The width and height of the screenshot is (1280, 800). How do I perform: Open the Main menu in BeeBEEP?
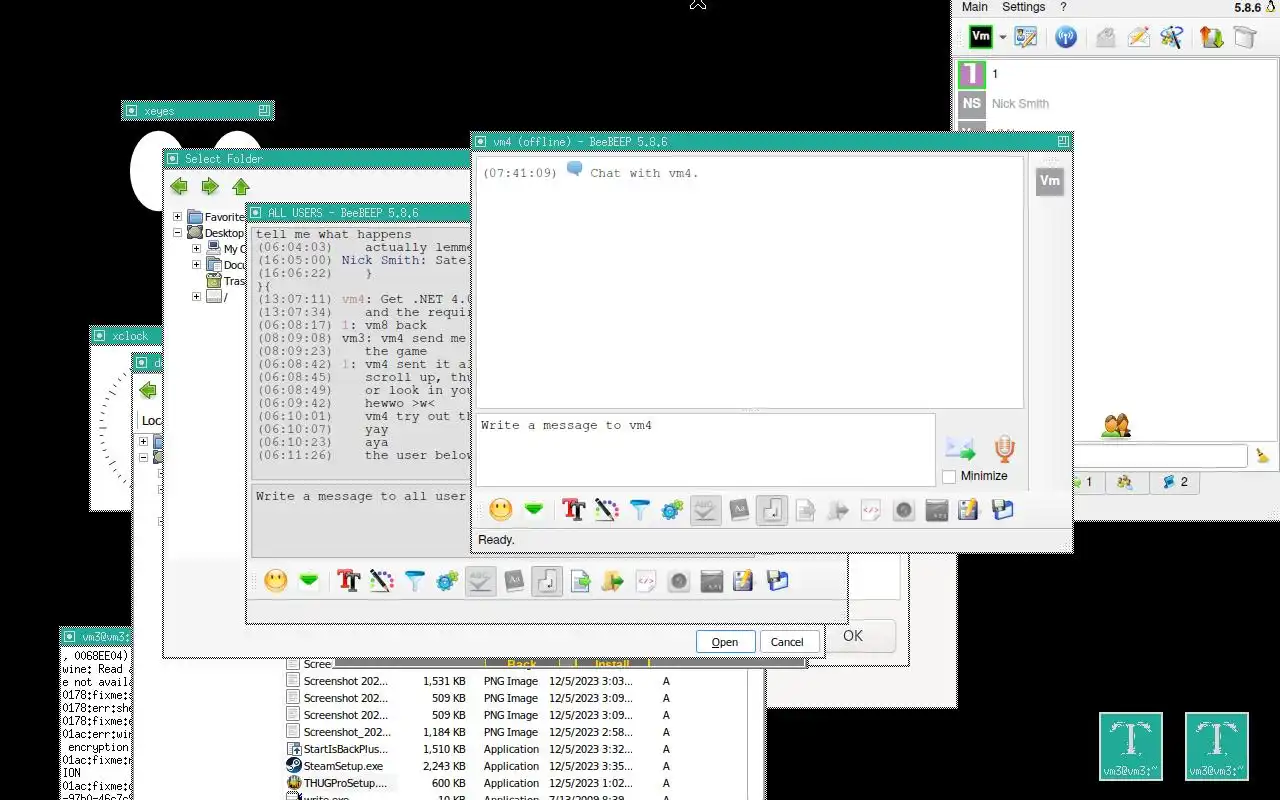(x=975, y=7)
